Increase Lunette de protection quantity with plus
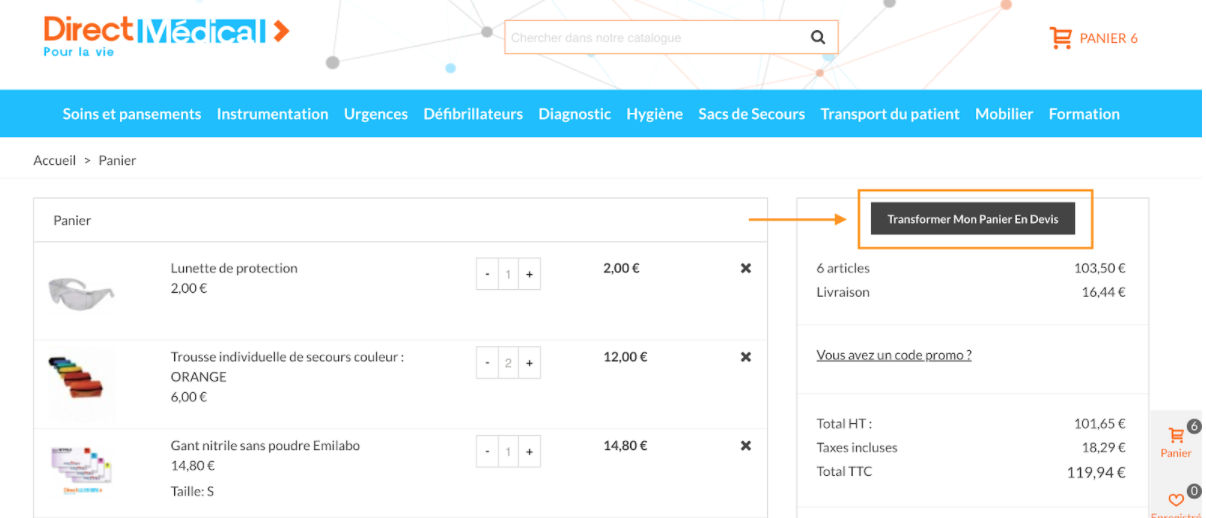The image size is (1206, 518). coord(529,274)
